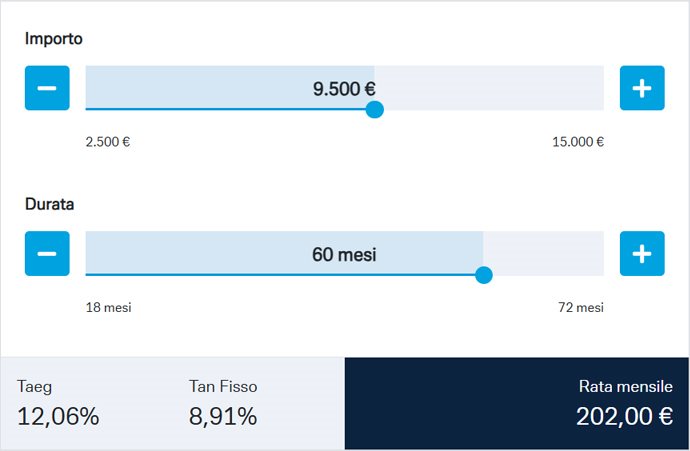690x451 pixels.
Task: Click the 9.500 € amount value
Action: (x=344, y=89)
